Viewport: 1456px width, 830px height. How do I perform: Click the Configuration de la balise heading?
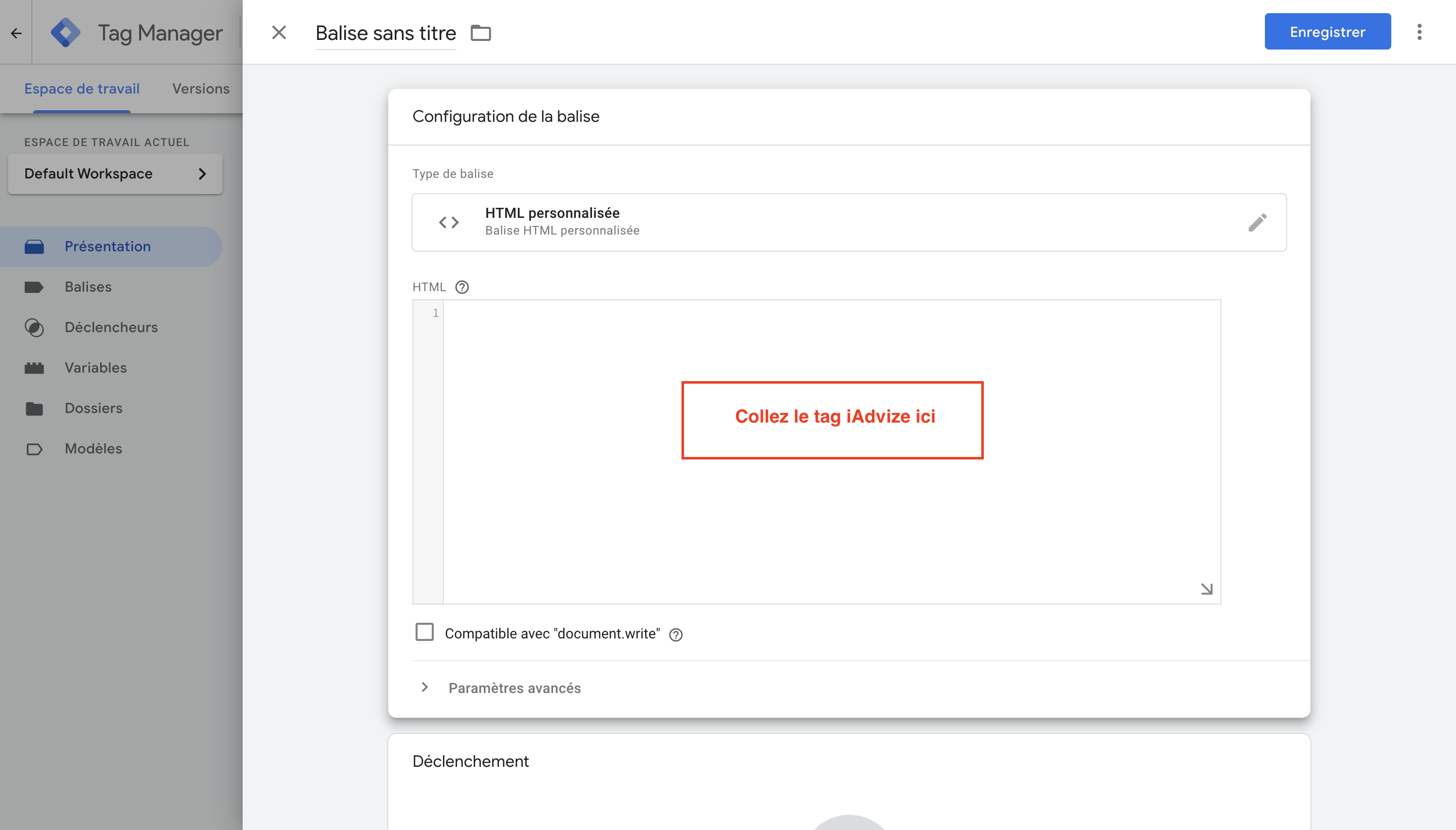point(506,117)
